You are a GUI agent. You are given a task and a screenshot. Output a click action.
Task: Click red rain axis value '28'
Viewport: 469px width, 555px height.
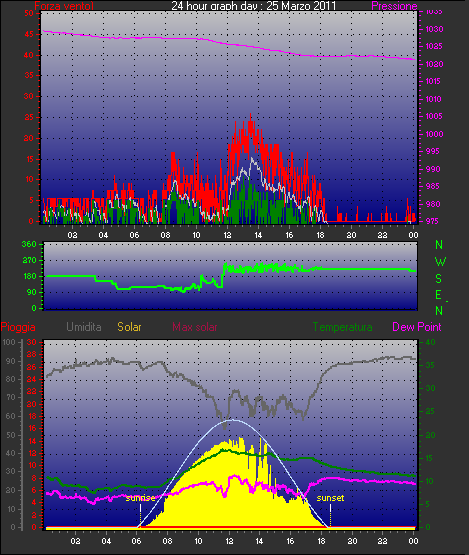coord(32,355)
